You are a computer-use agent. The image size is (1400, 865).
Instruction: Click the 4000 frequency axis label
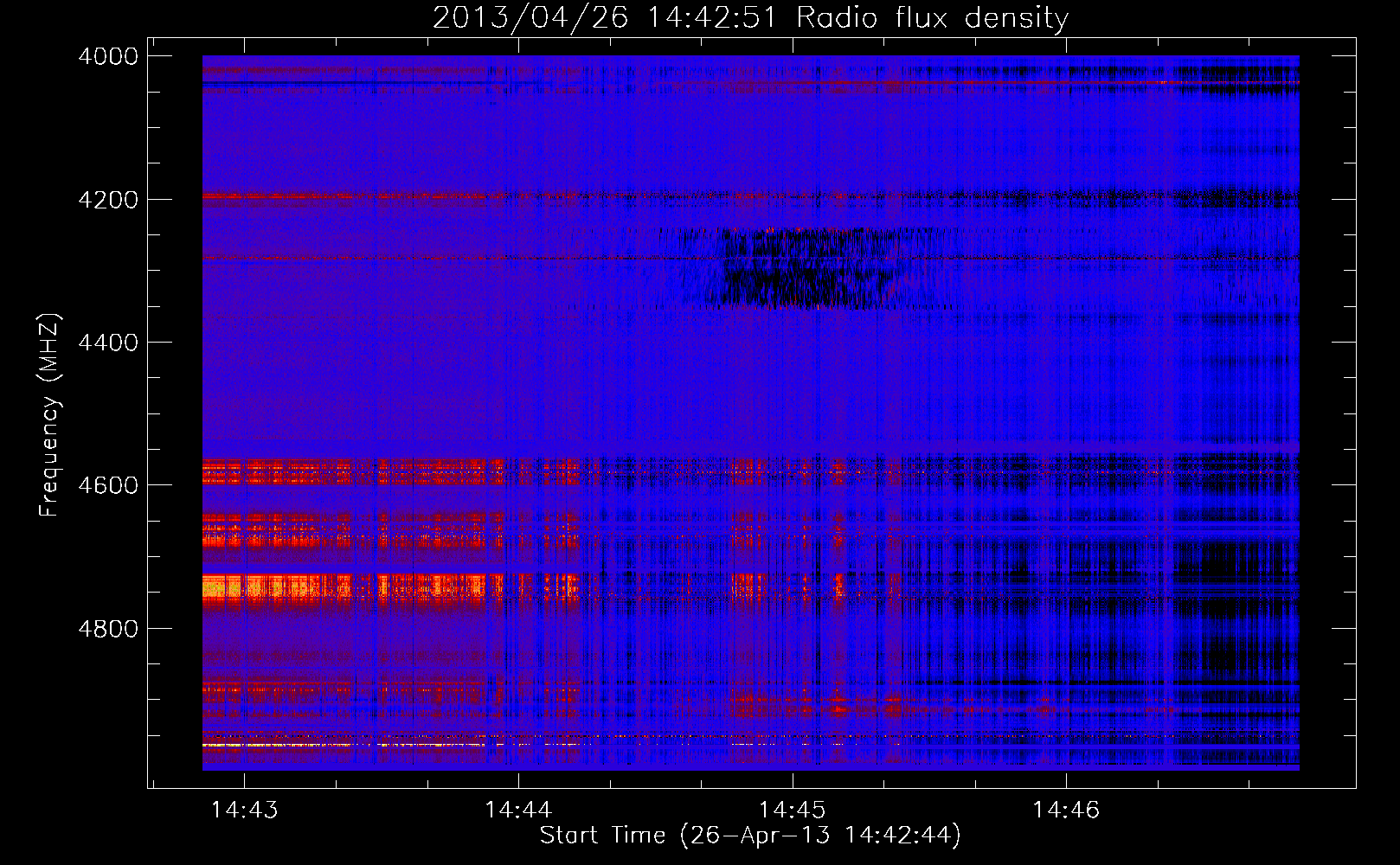108,56
